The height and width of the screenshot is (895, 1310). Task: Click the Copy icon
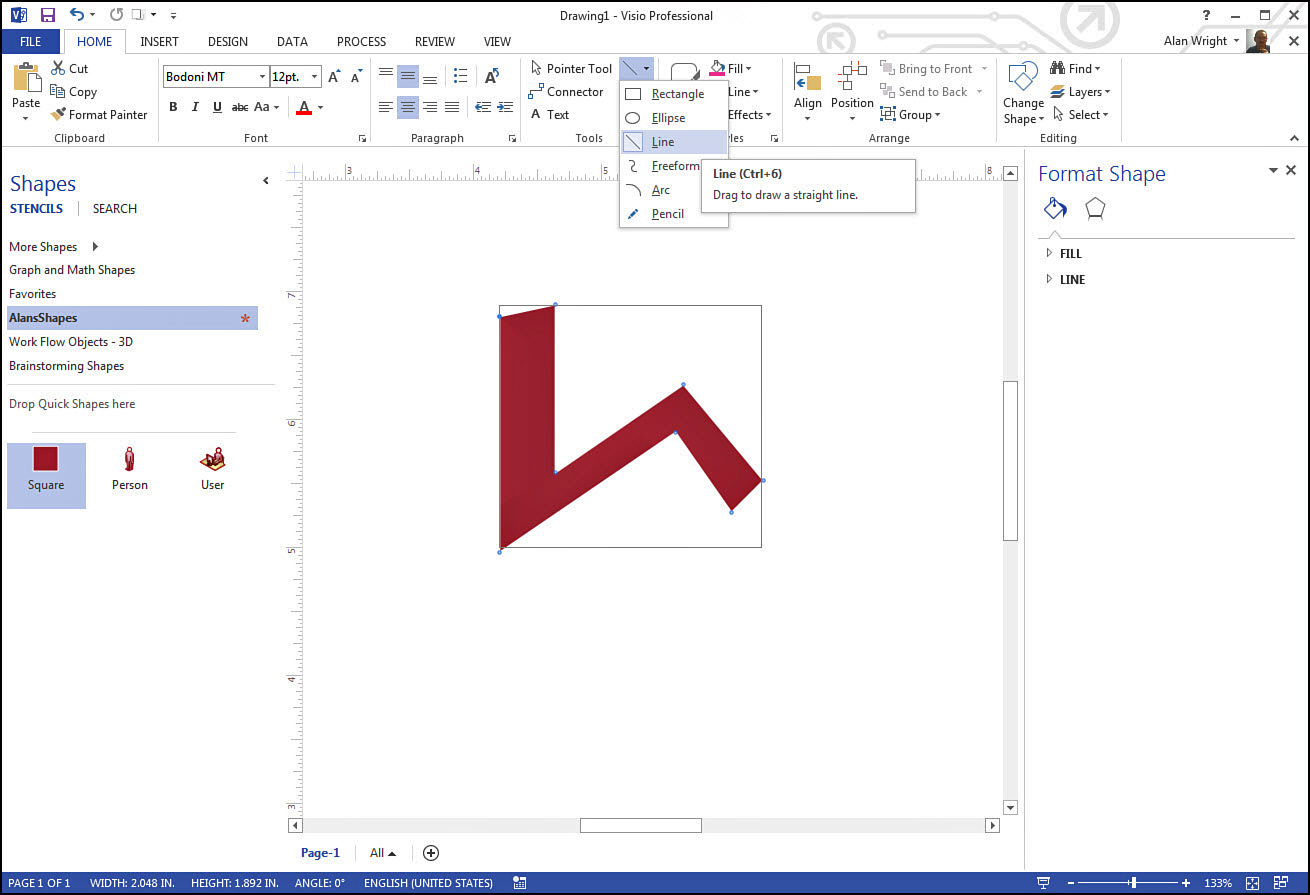[x=58, y=91]
